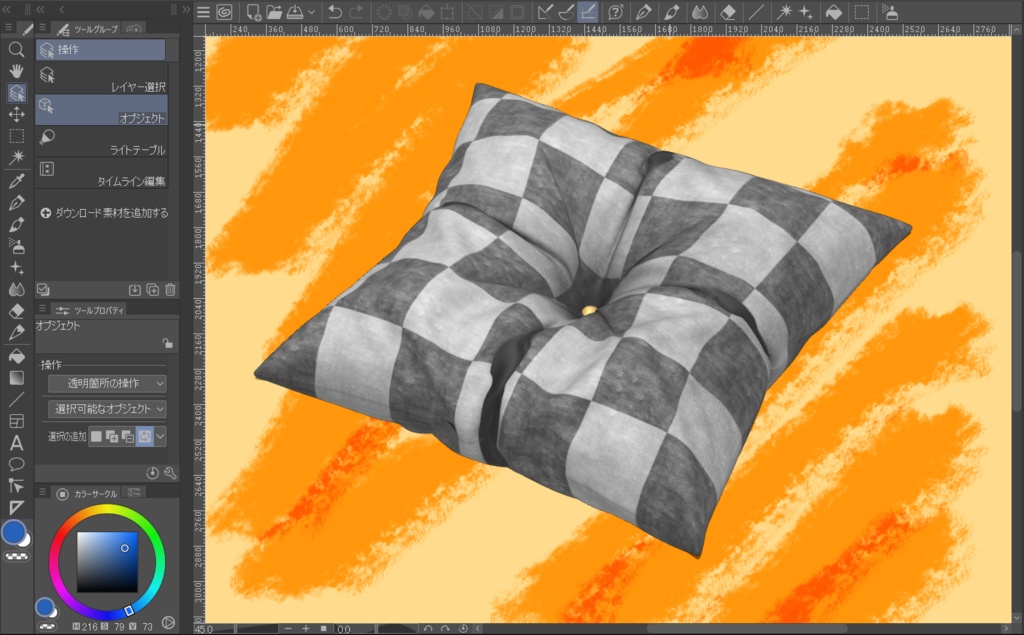Choose the オブジェクト sub tool
Screen dimensions: 1024x635
(102, 110)
